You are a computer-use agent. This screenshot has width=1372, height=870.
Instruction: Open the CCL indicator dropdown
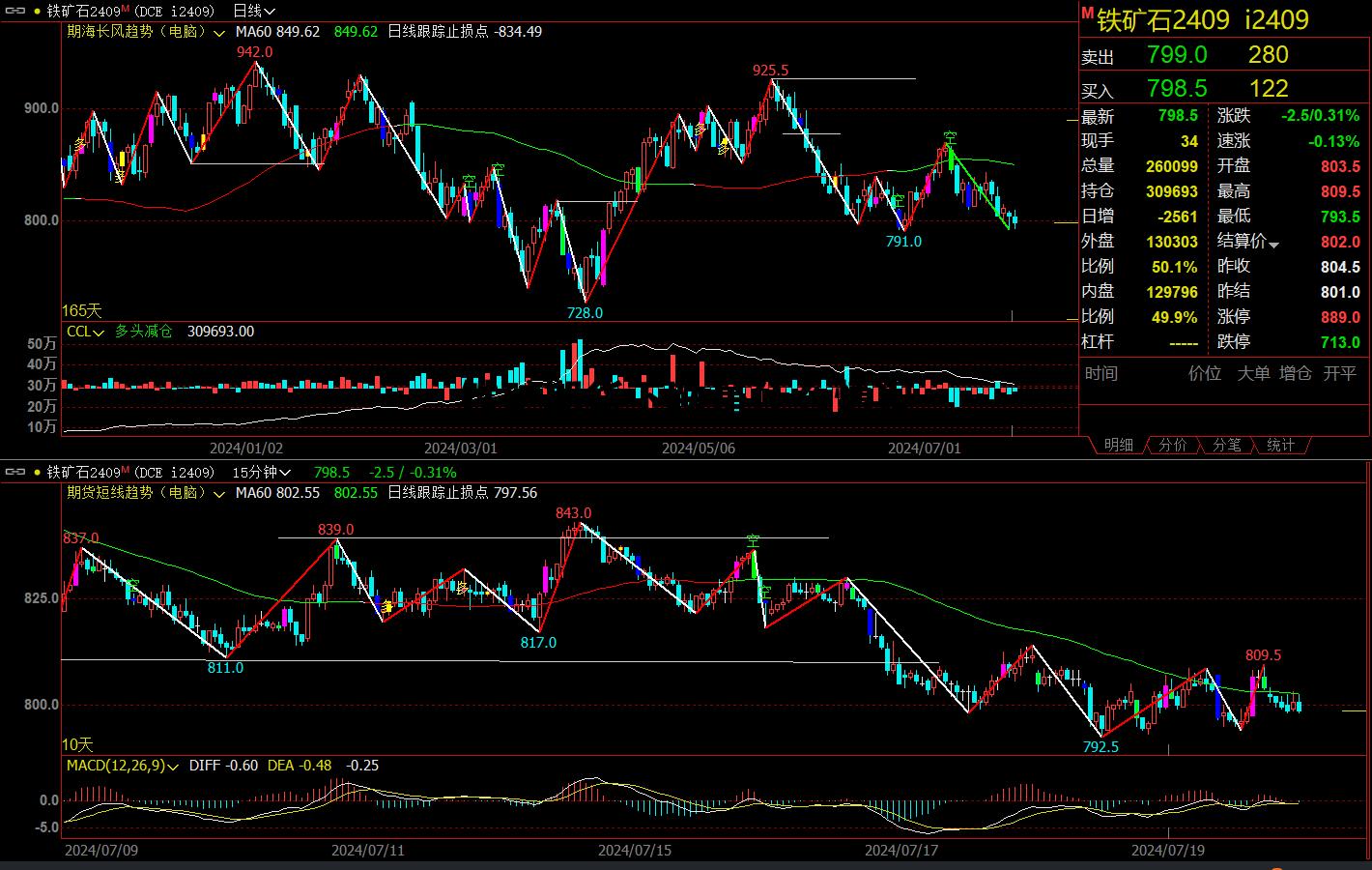[100, 332]
